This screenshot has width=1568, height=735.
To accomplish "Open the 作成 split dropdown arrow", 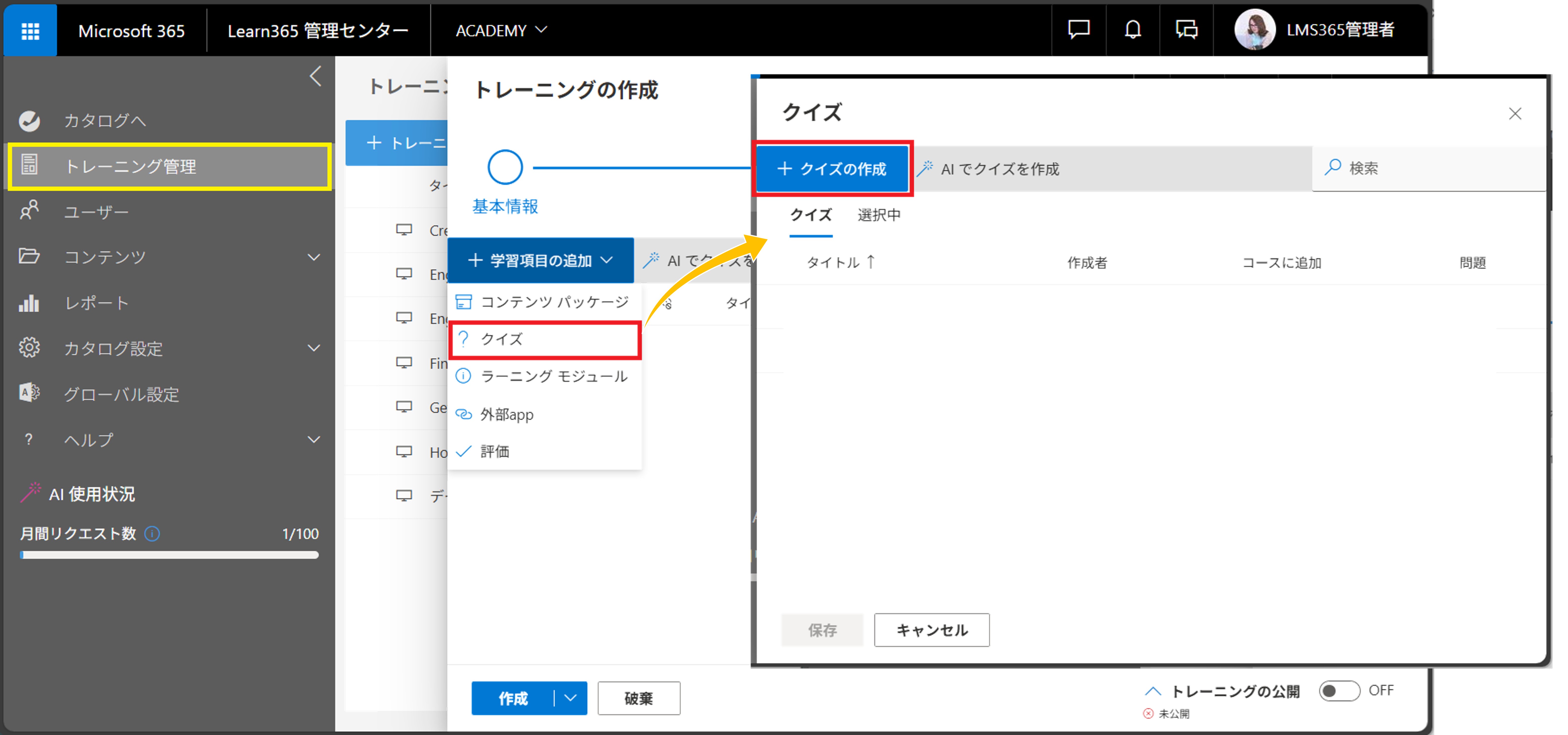I will point(571,699).
